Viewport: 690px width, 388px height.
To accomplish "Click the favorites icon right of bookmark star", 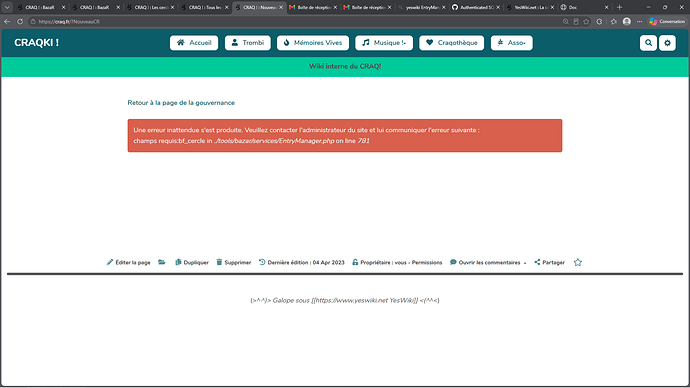I will 613,21.
